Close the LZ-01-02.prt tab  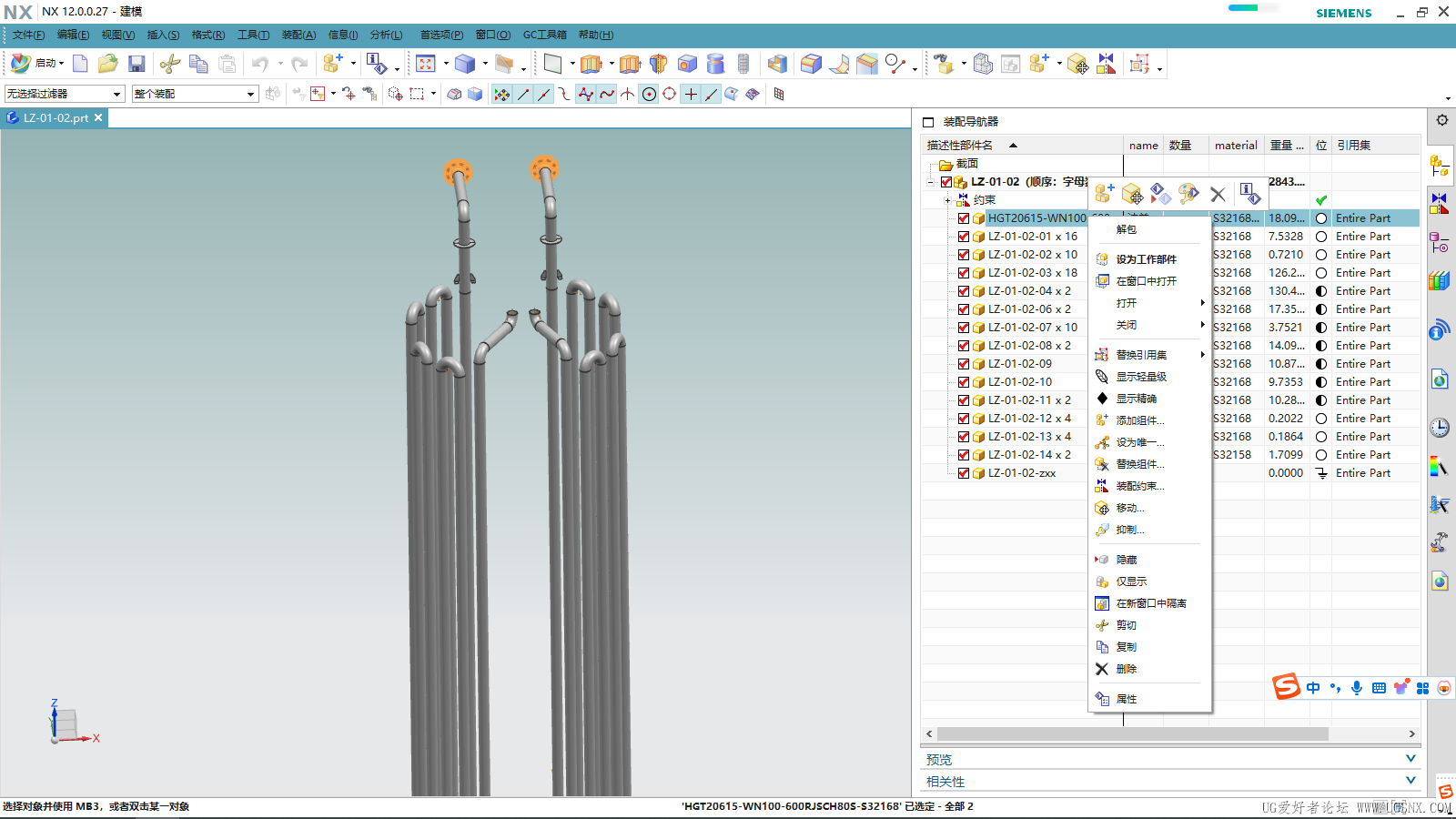click(x=98, y=118)
